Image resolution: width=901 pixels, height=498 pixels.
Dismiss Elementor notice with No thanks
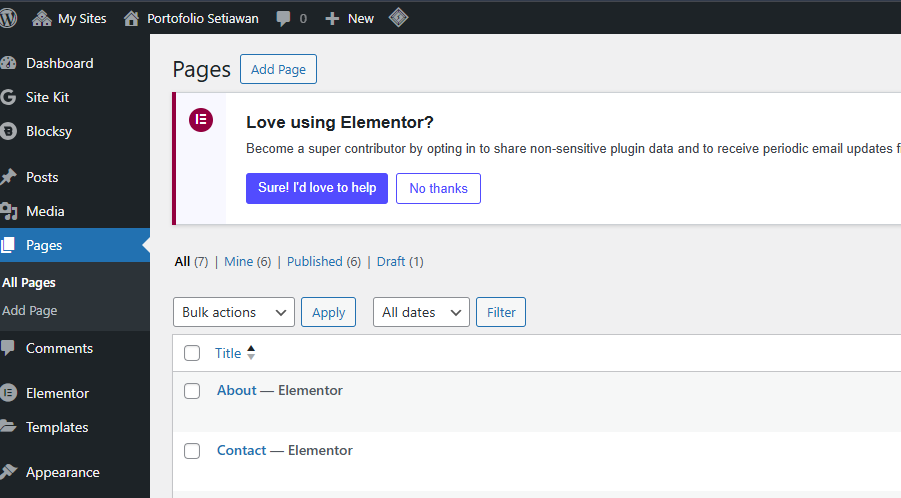(x=438, y=188)
